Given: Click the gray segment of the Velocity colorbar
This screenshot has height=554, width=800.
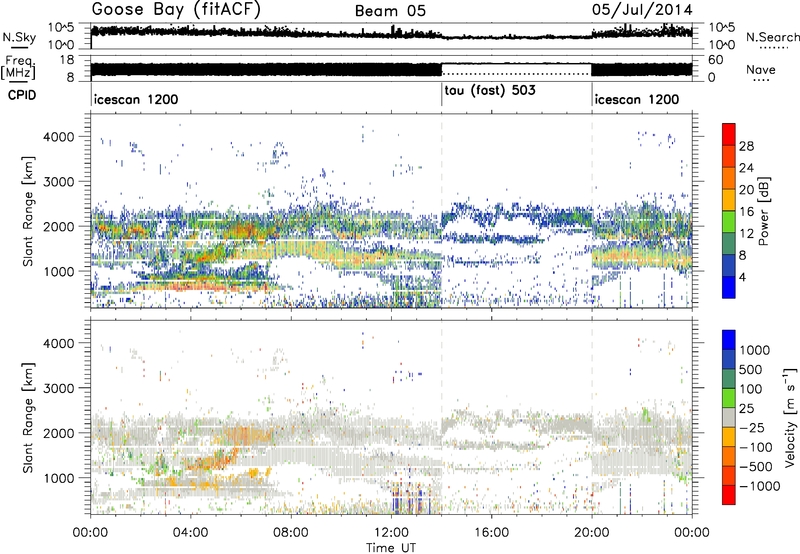Looking at the screenshot, I should pyautogui.click(x=729, y=417).
